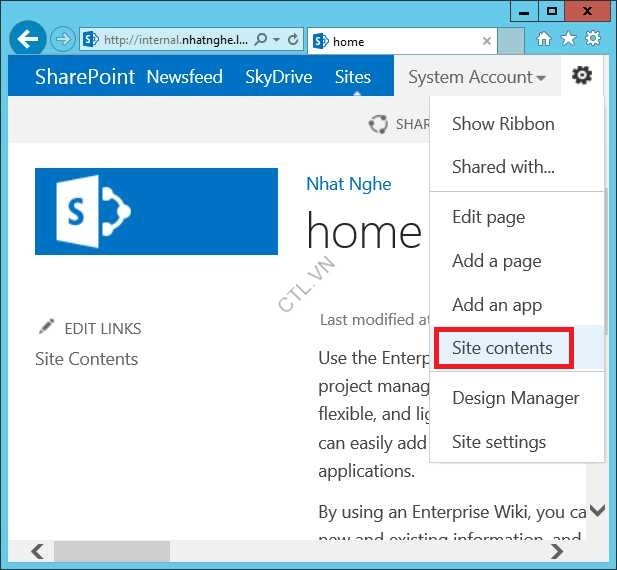The height and width of the screenshot is (570, 617).
Task: Click the Refresh page icon
Action: click(x=293, y=39)
